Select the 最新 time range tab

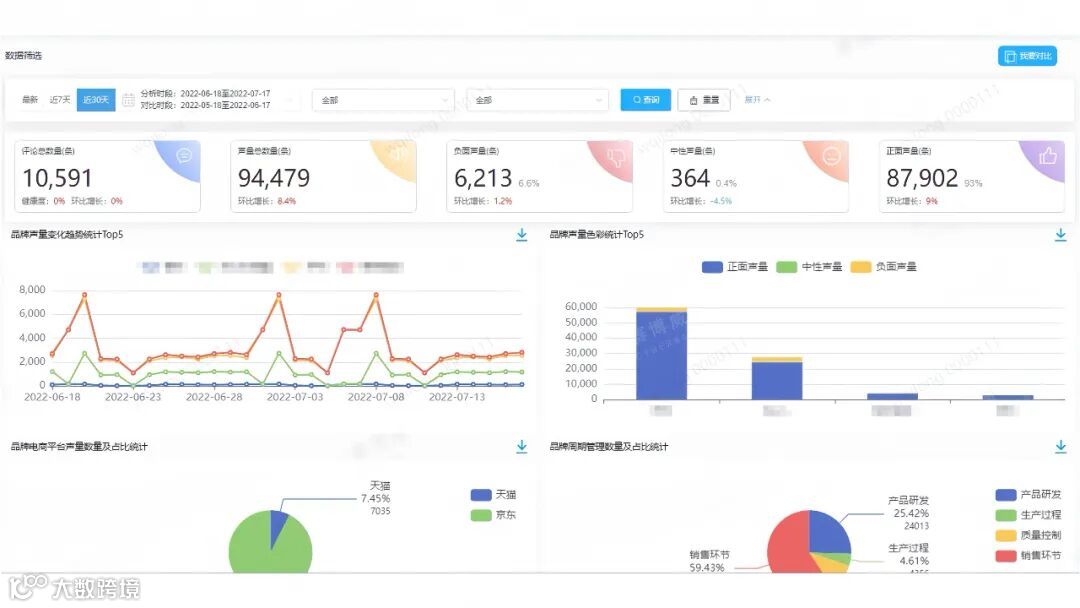click(x=30, y=100)
